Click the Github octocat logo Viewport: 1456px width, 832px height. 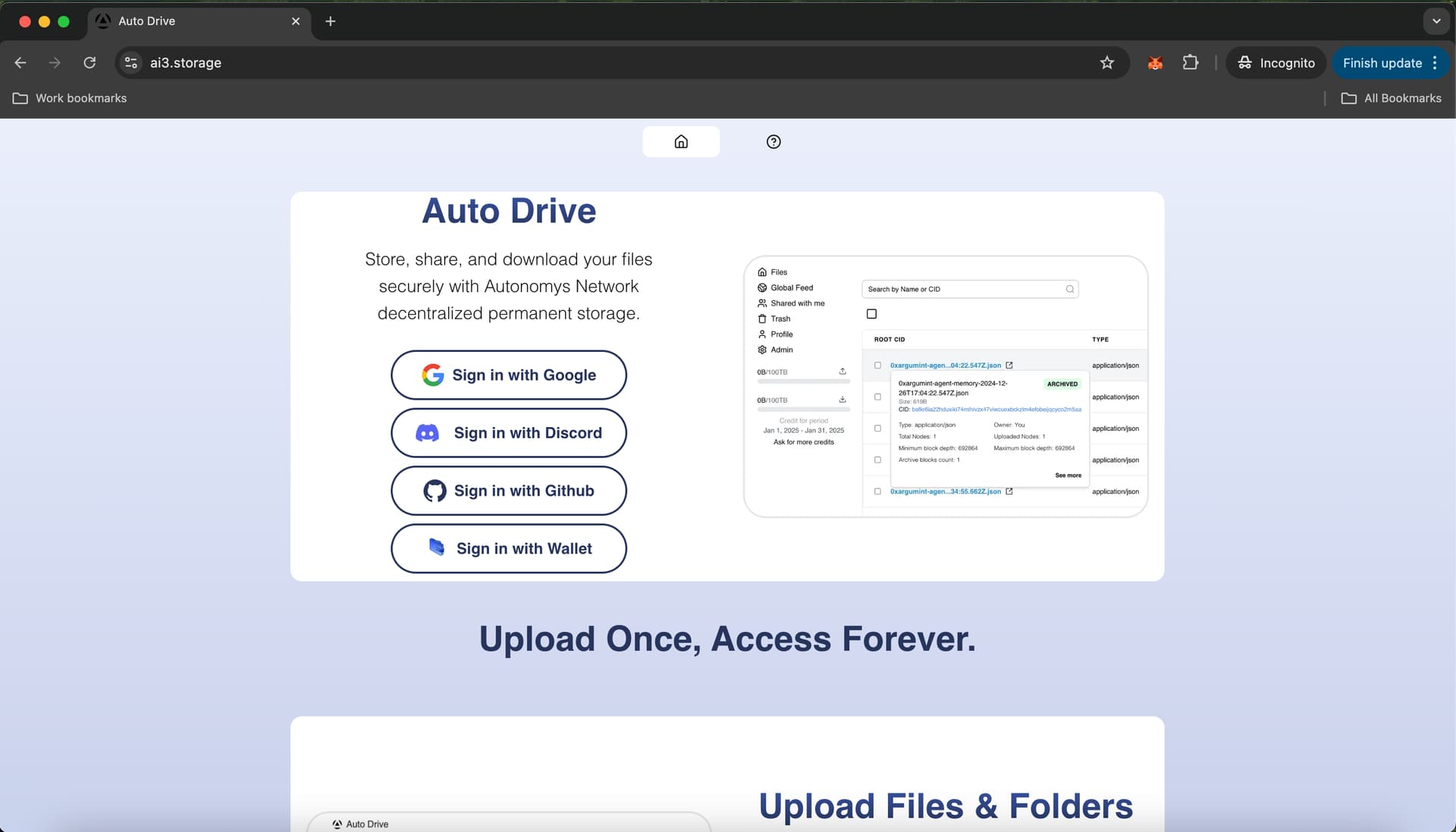[x=435, y=491]
